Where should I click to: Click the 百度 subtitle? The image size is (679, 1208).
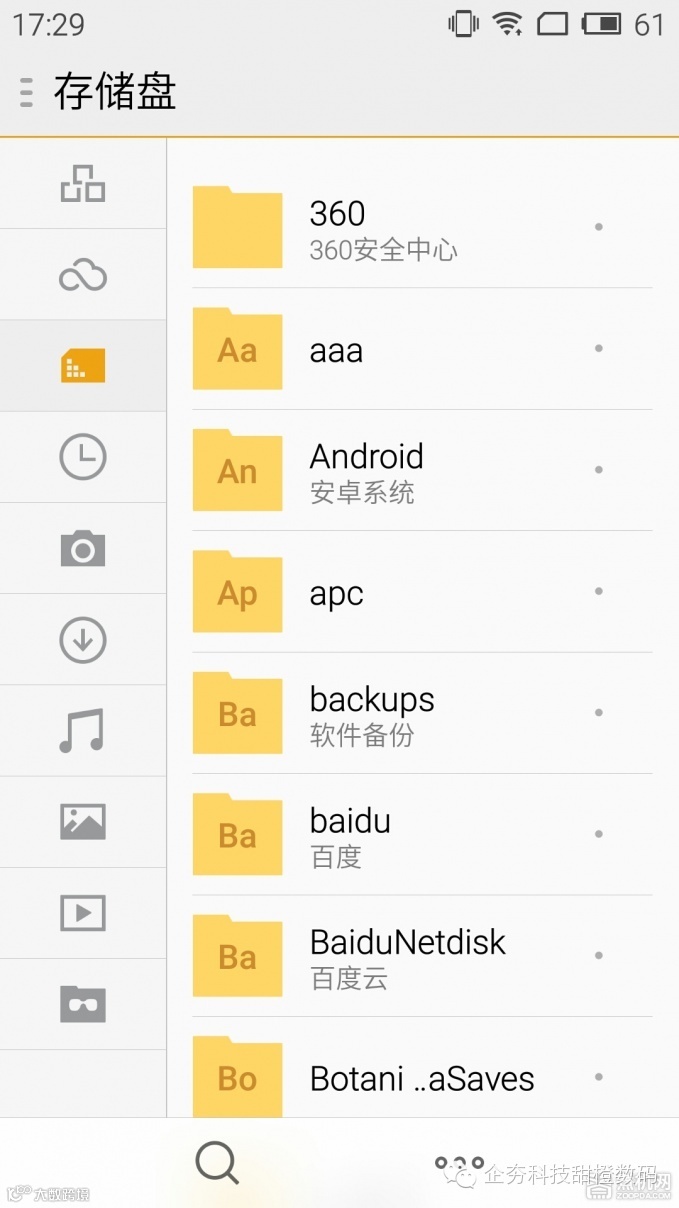coord(336,857)
